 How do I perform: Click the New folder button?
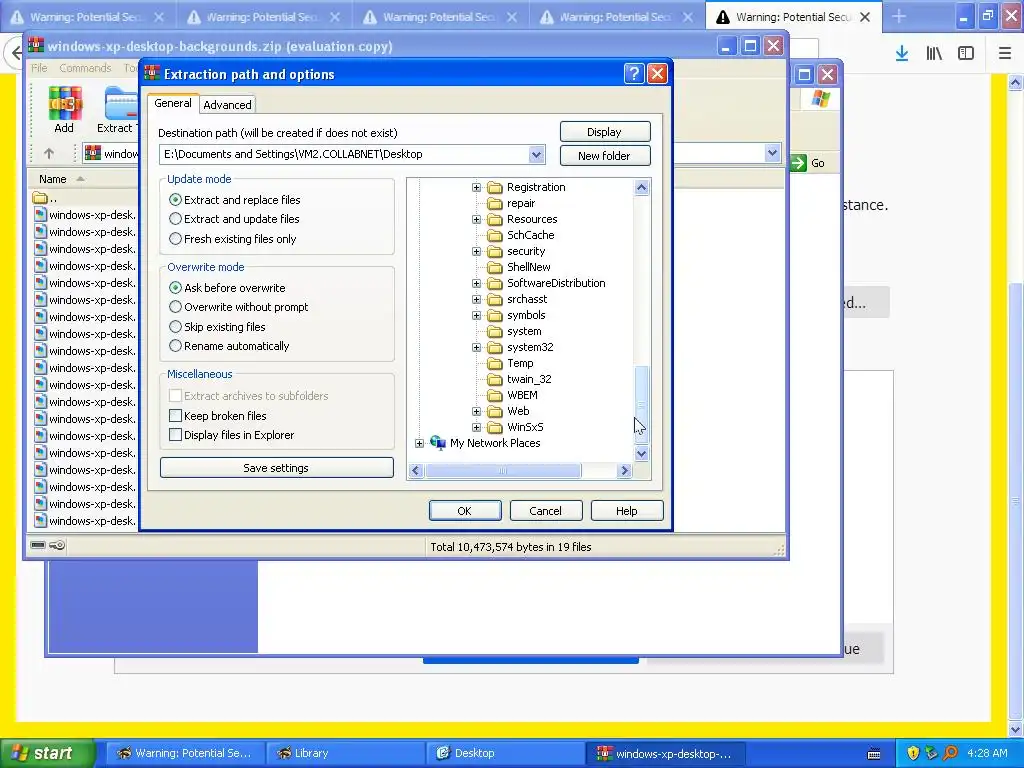pyautogui.click(x=605, y=156)
